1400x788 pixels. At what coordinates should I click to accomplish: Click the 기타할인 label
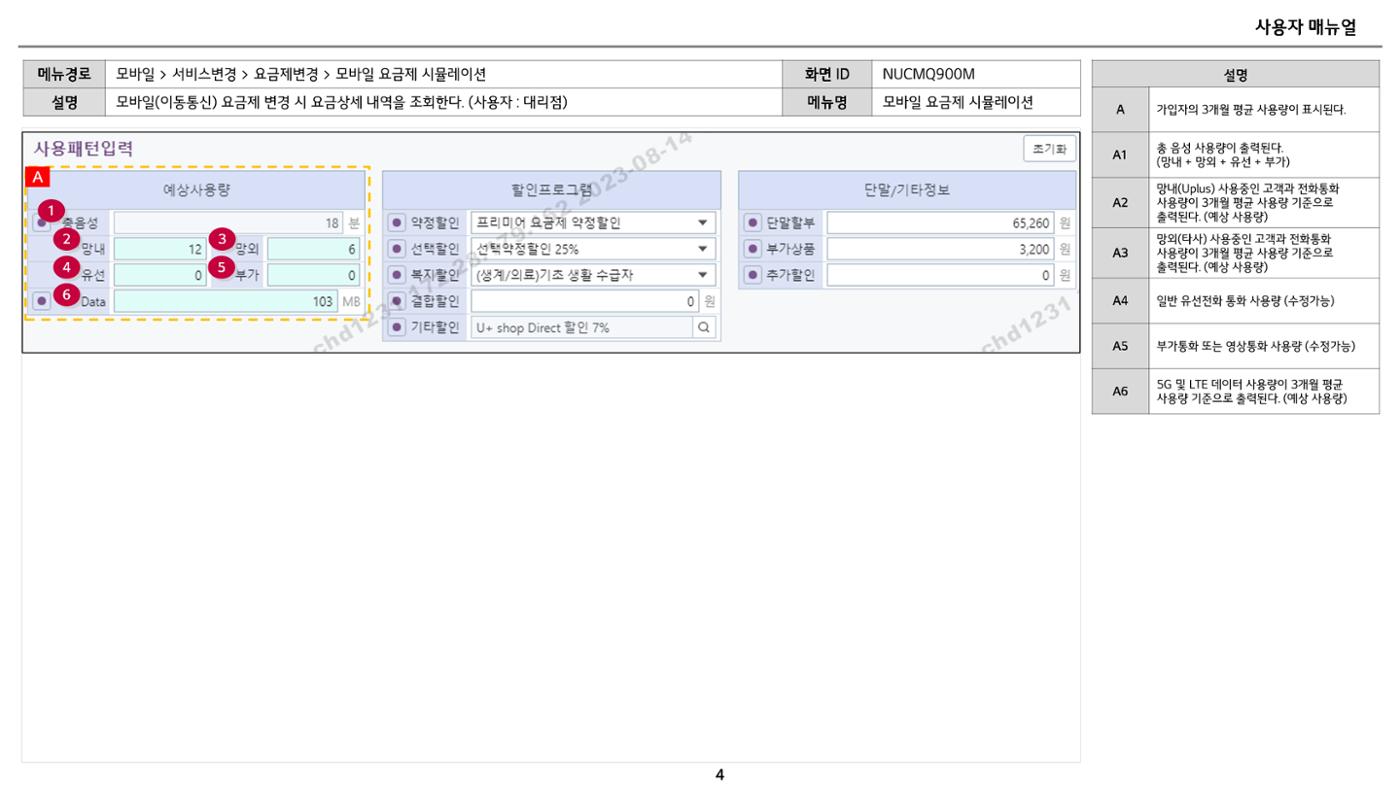click(x=435, y=327)
